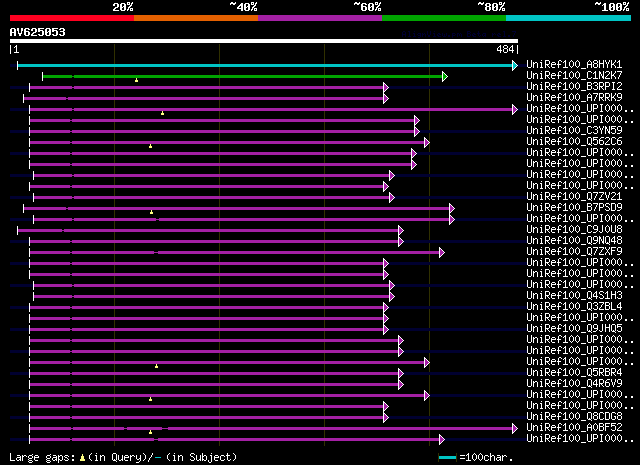Open the UniRef100_A0BF52 entry
Image resolution: width=640 pixels, height=465 pixels.
click(x=574, y=428)
